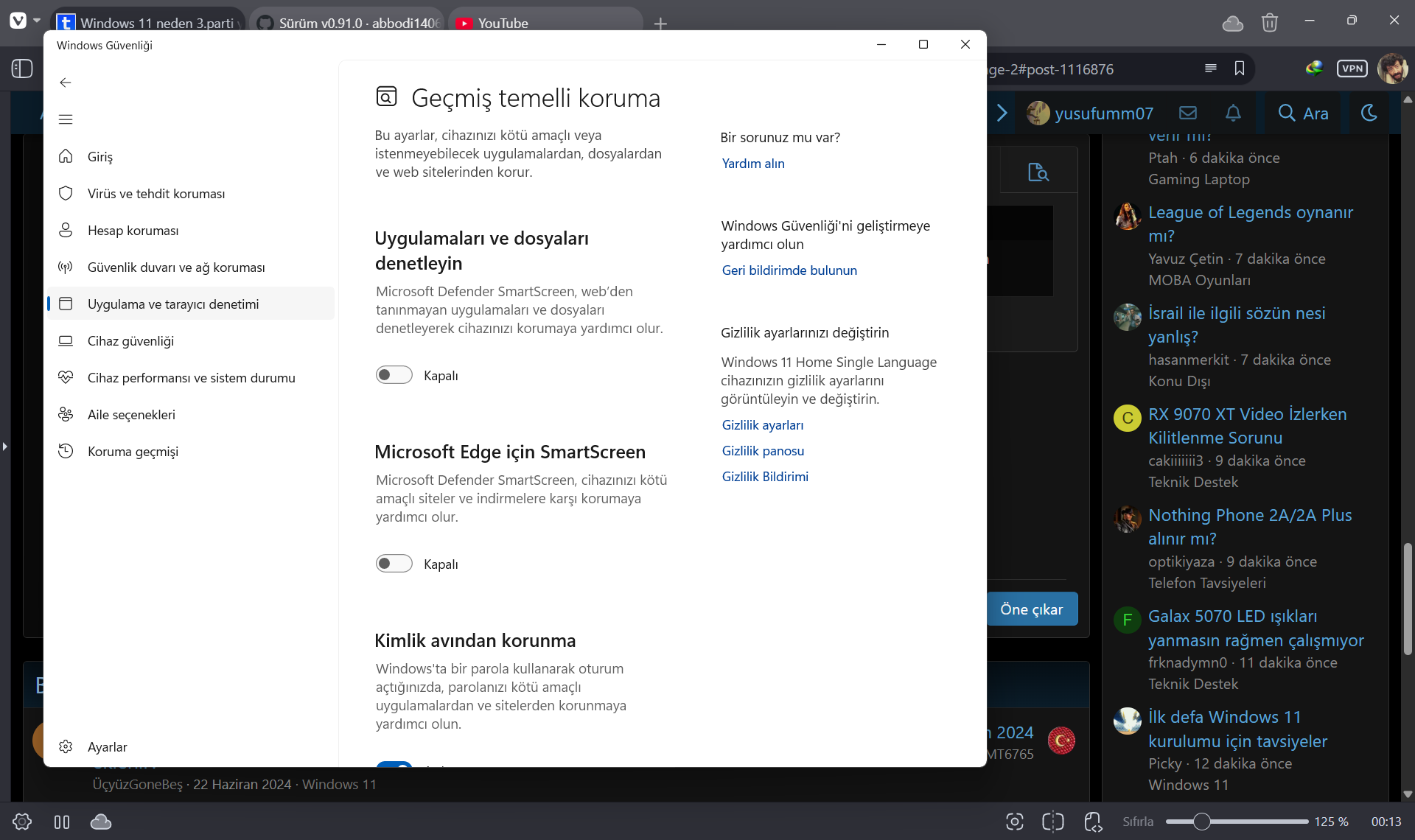Open RX 9070 XT Video İzlerken thread

[1247, 426]
